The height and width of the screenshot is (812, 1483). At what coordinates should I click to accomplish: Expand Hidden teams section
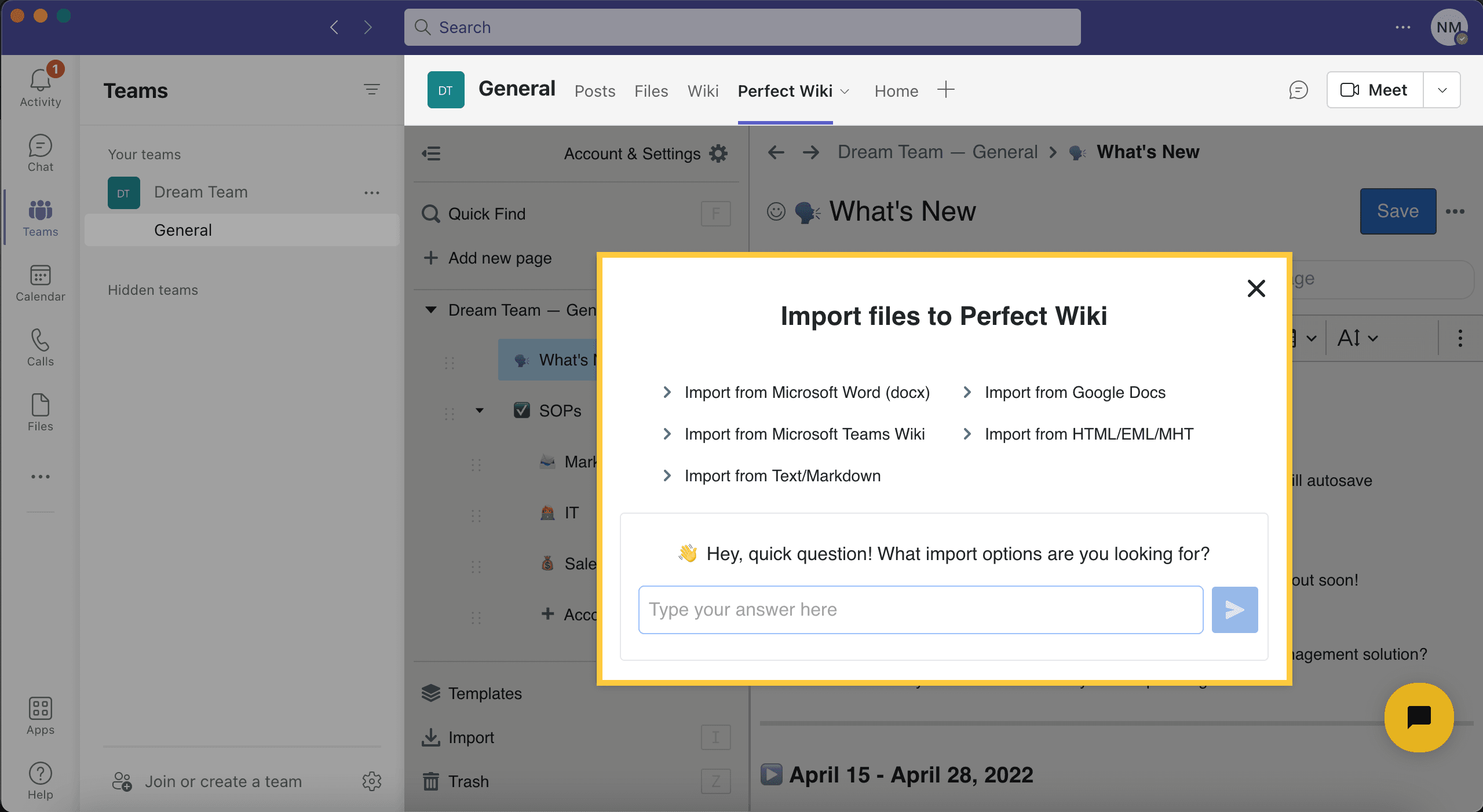(153, 290)
